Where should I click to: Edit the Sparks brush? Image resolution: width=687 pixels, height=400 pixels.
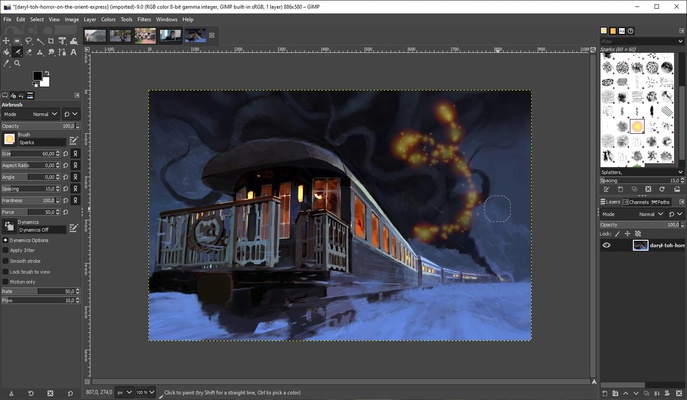[74, 140]
